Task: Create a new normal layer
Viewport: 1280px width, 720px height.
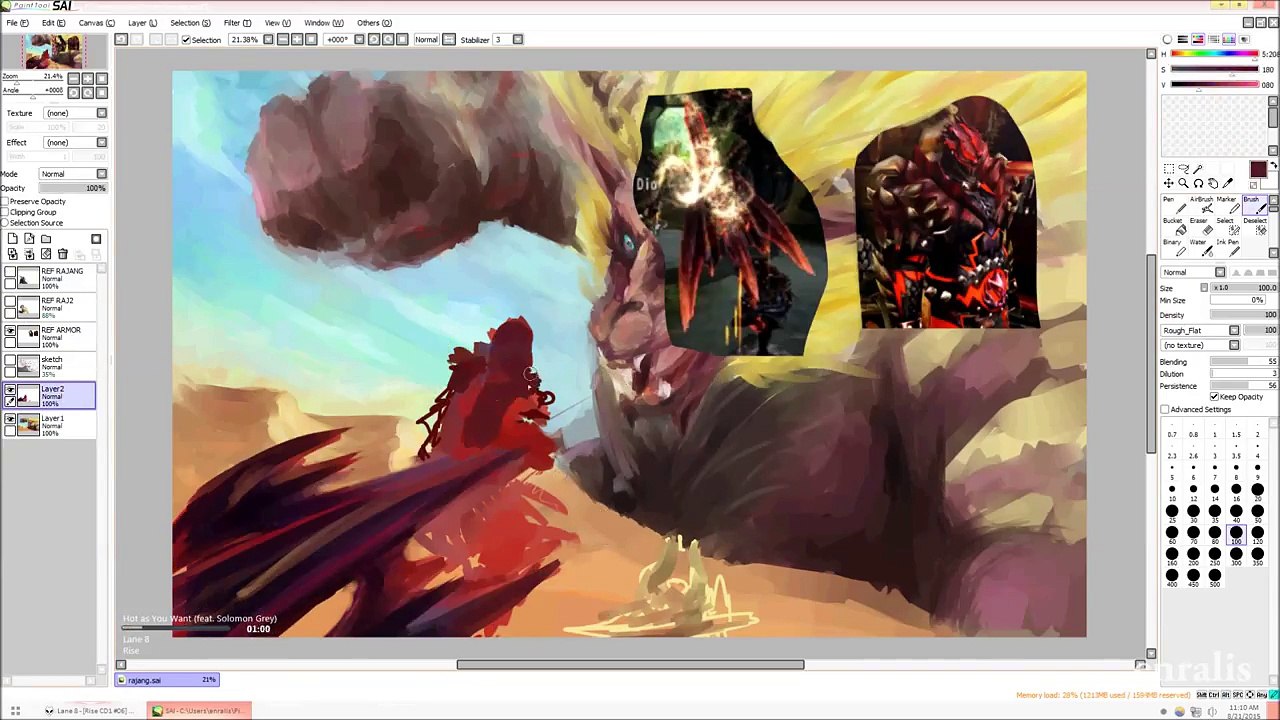Action: (12, 239)
